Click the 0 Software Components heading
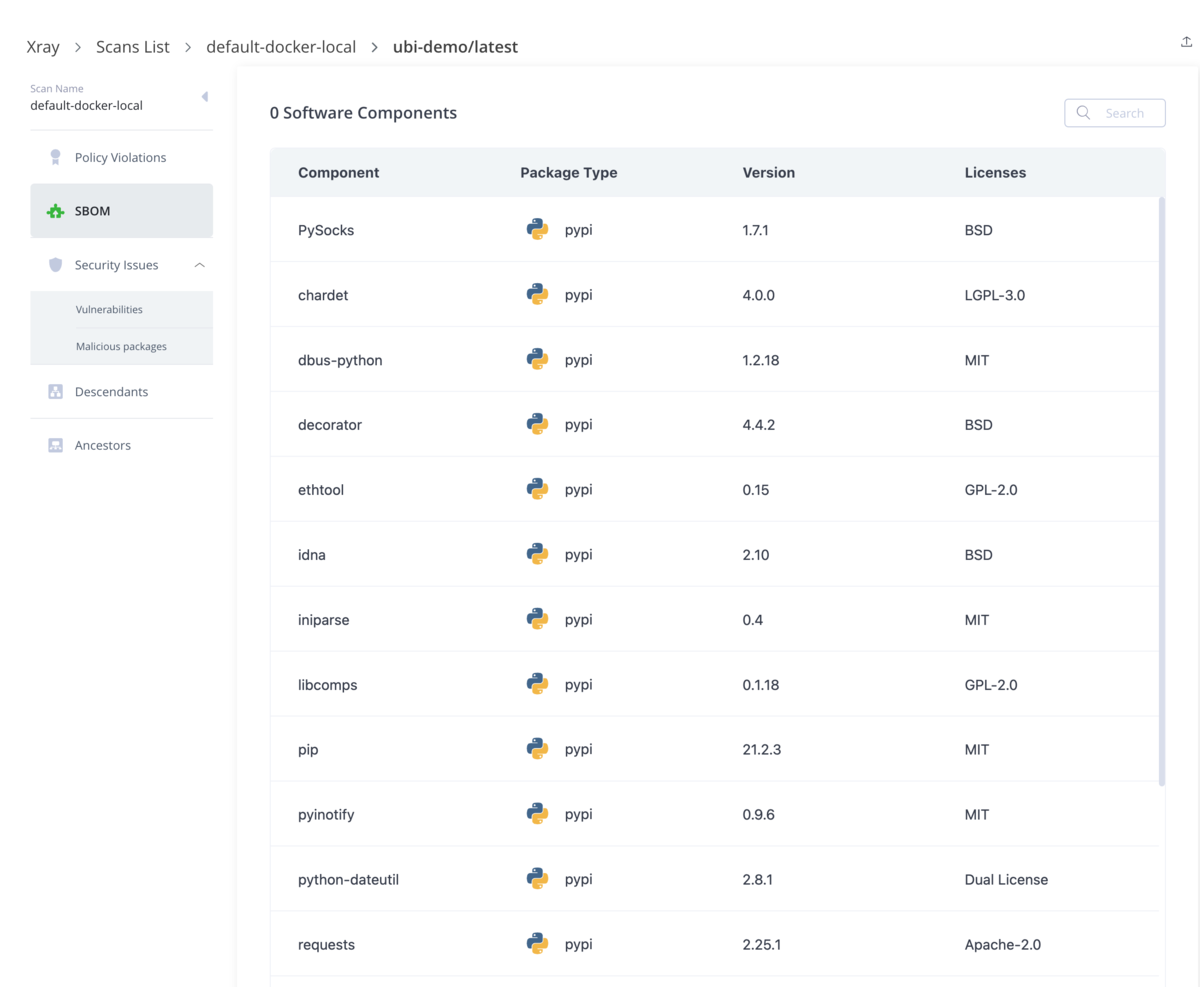Viewport: 1200px width, 987px height. click(x=363, y=113)
